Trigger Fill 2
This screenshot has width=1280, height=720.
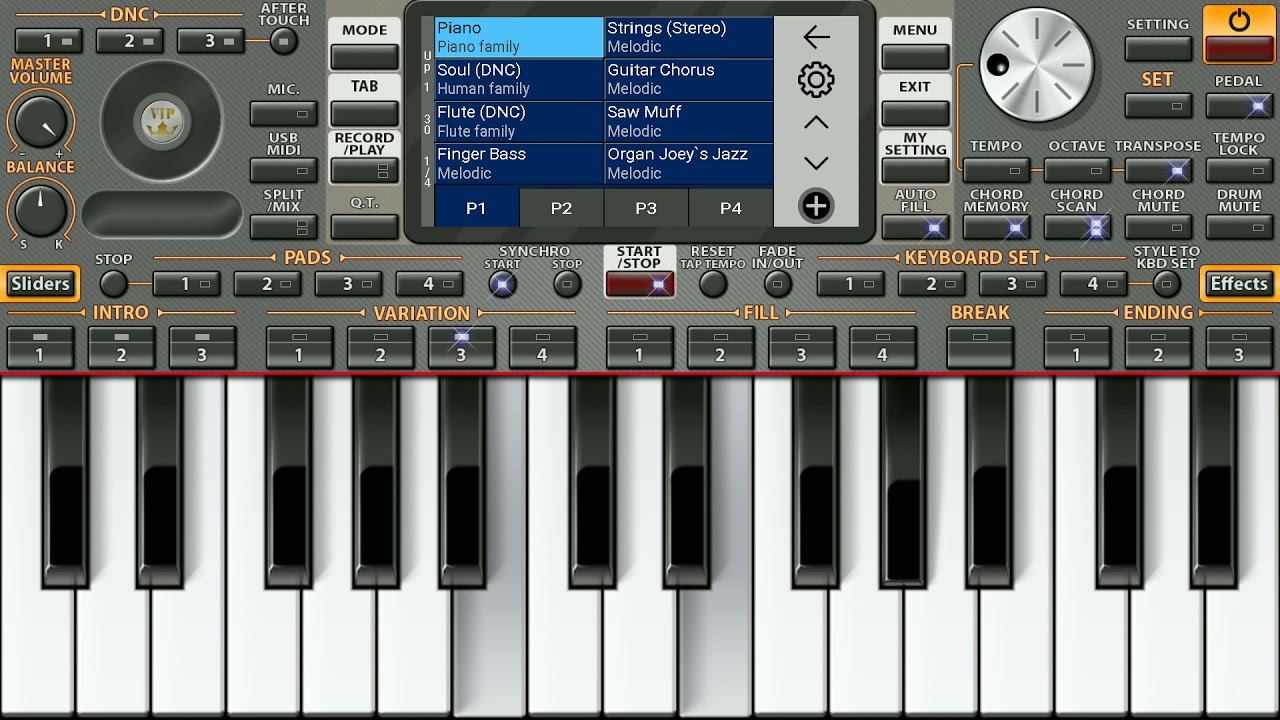coord(720,347)
